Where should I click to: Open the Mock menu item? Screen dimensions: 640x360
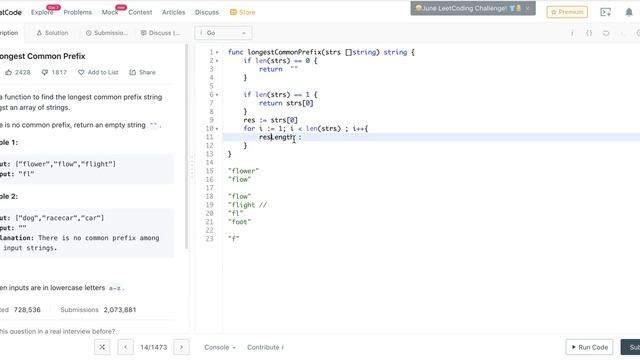click(x=110, y=12)
